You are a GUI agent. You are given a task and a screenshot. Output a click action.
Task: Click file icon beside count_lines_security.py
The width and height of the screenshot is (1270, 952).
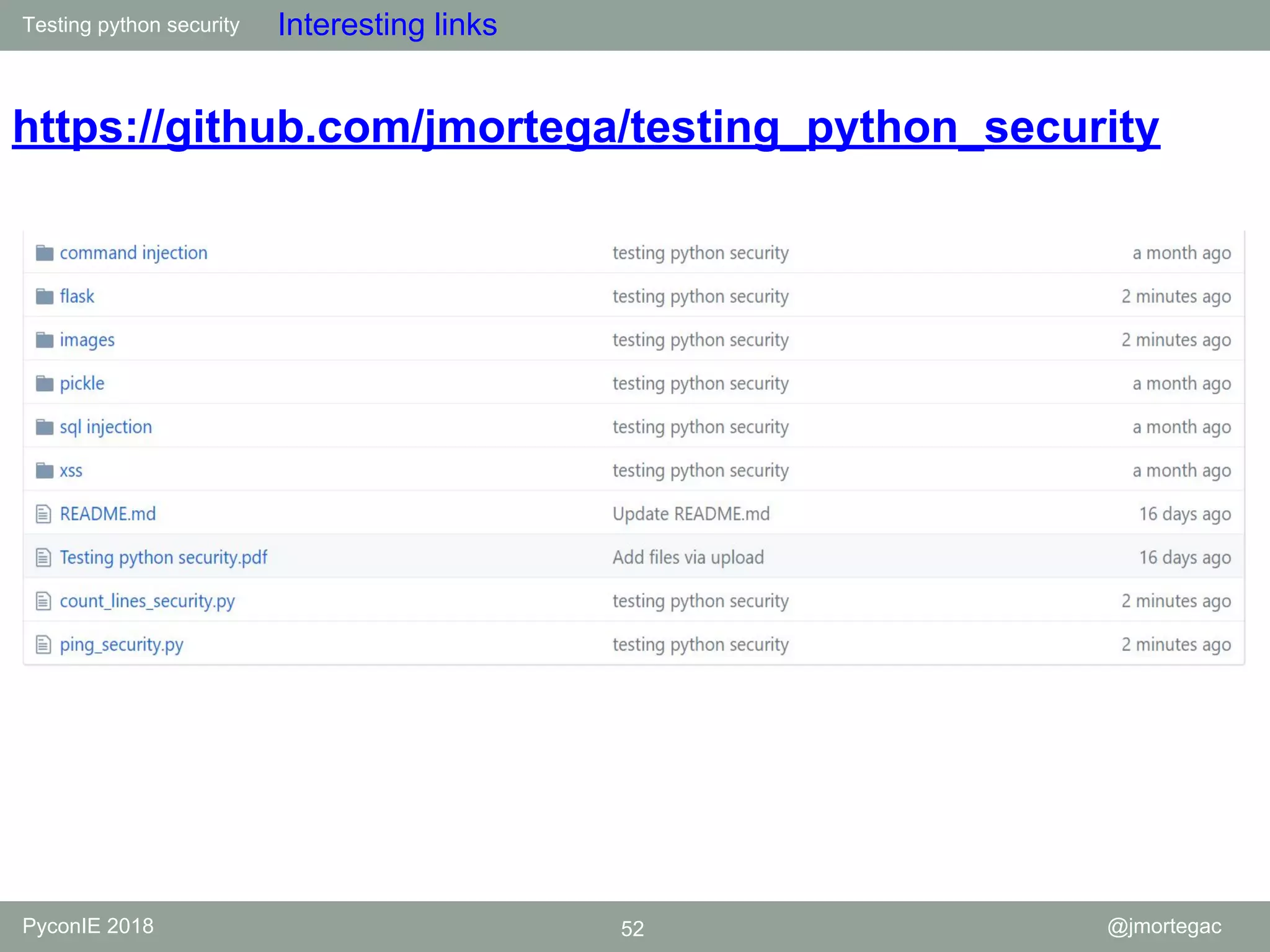43,601
